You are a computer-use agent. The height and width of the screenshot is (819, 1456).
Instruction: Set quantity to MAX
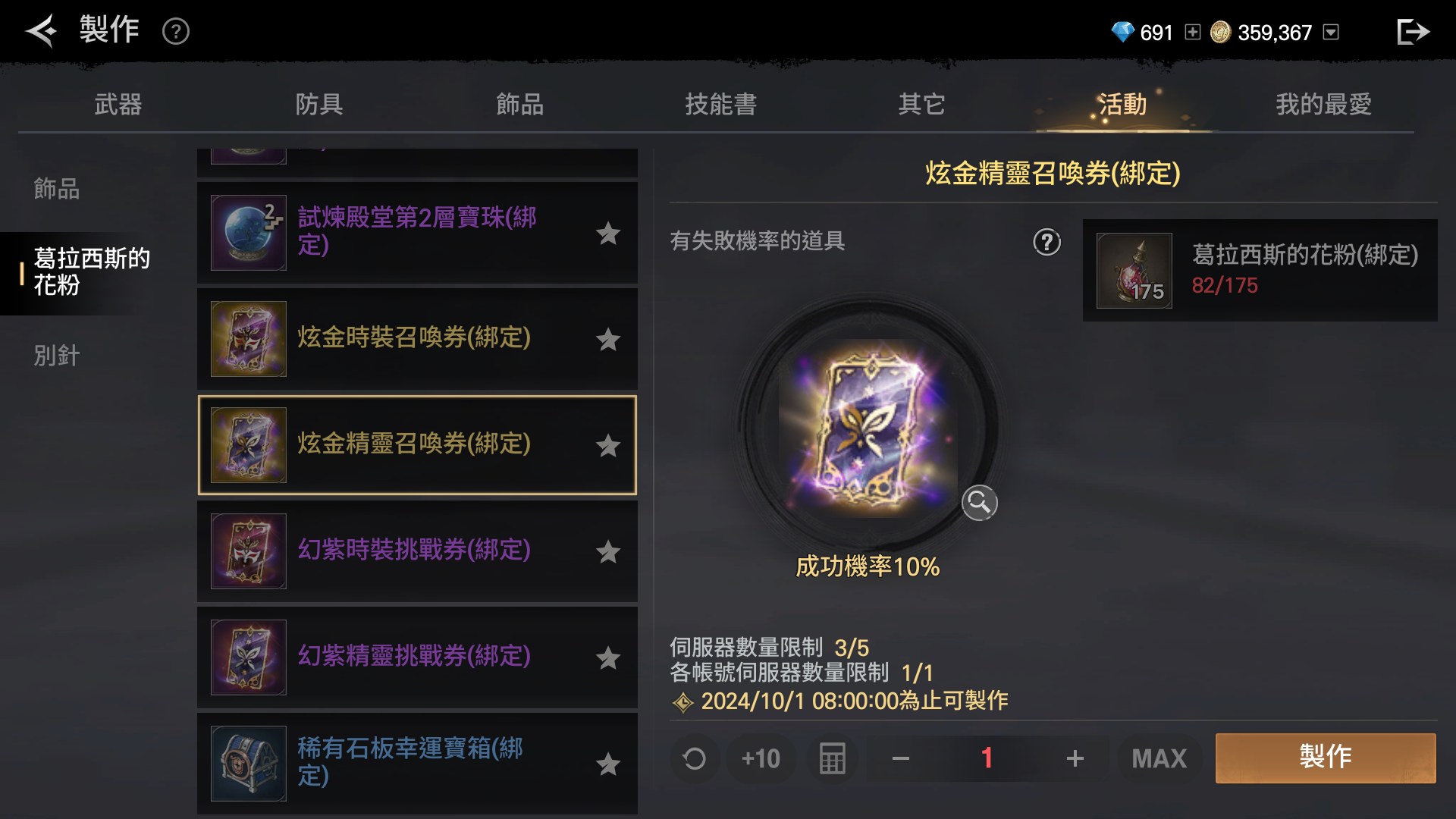pyautogui.click(x=1159, y=758)
